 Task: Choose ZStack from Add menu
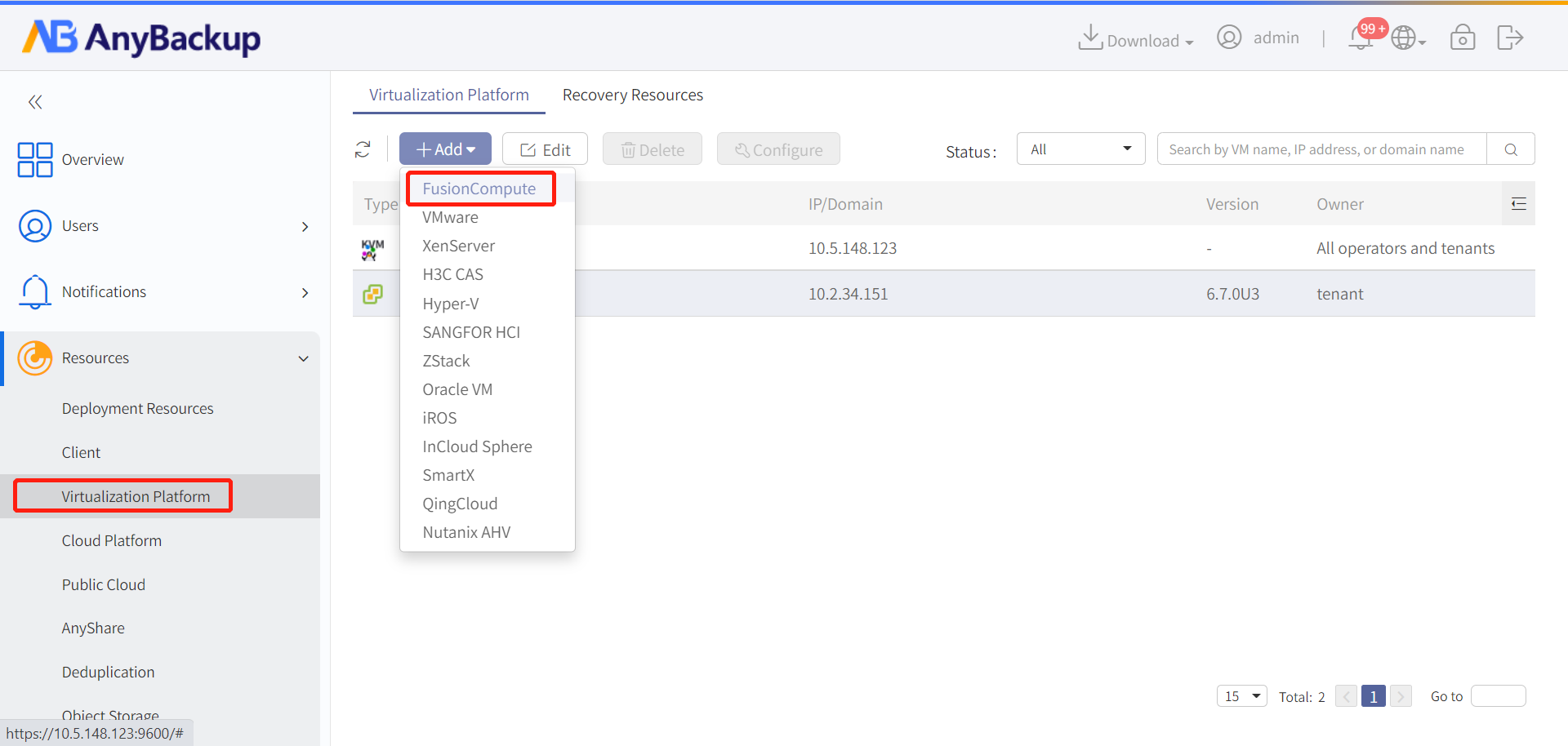coord(446,361)
